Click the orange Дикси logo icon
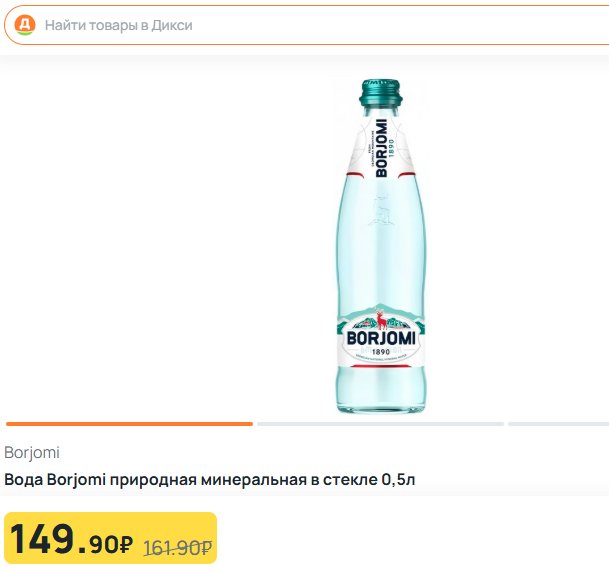Image resolution: width=609 pixels, height=571 pixels. point(25,25)
